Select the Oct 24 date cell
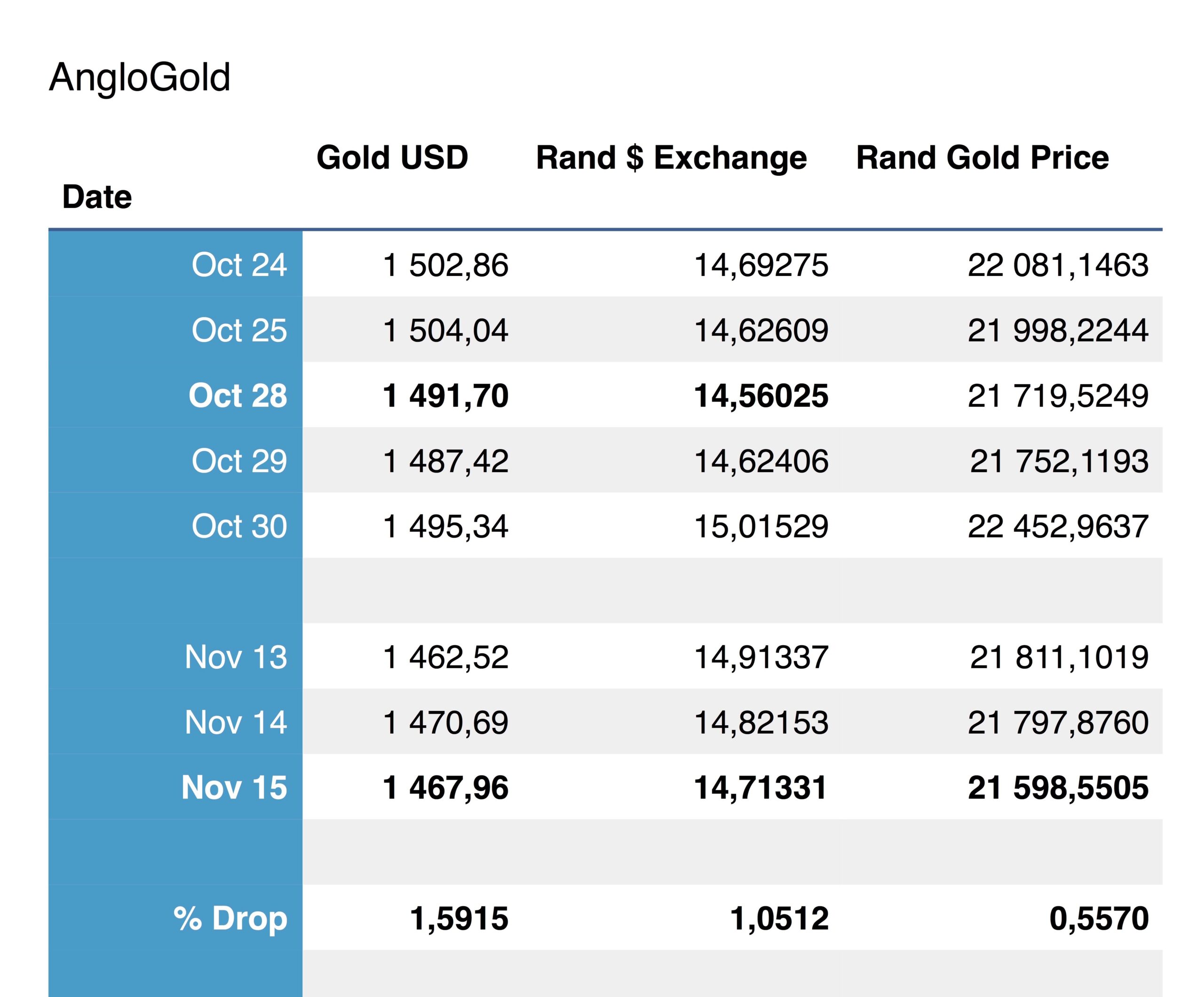 238,265
